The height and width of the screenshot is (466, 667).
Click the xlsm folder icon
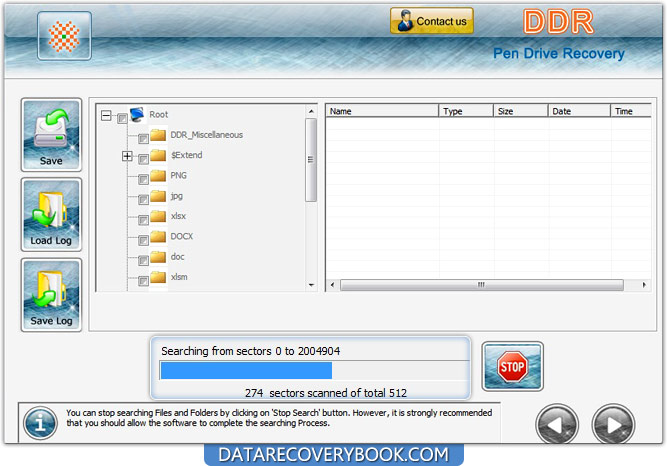[158, 277]
